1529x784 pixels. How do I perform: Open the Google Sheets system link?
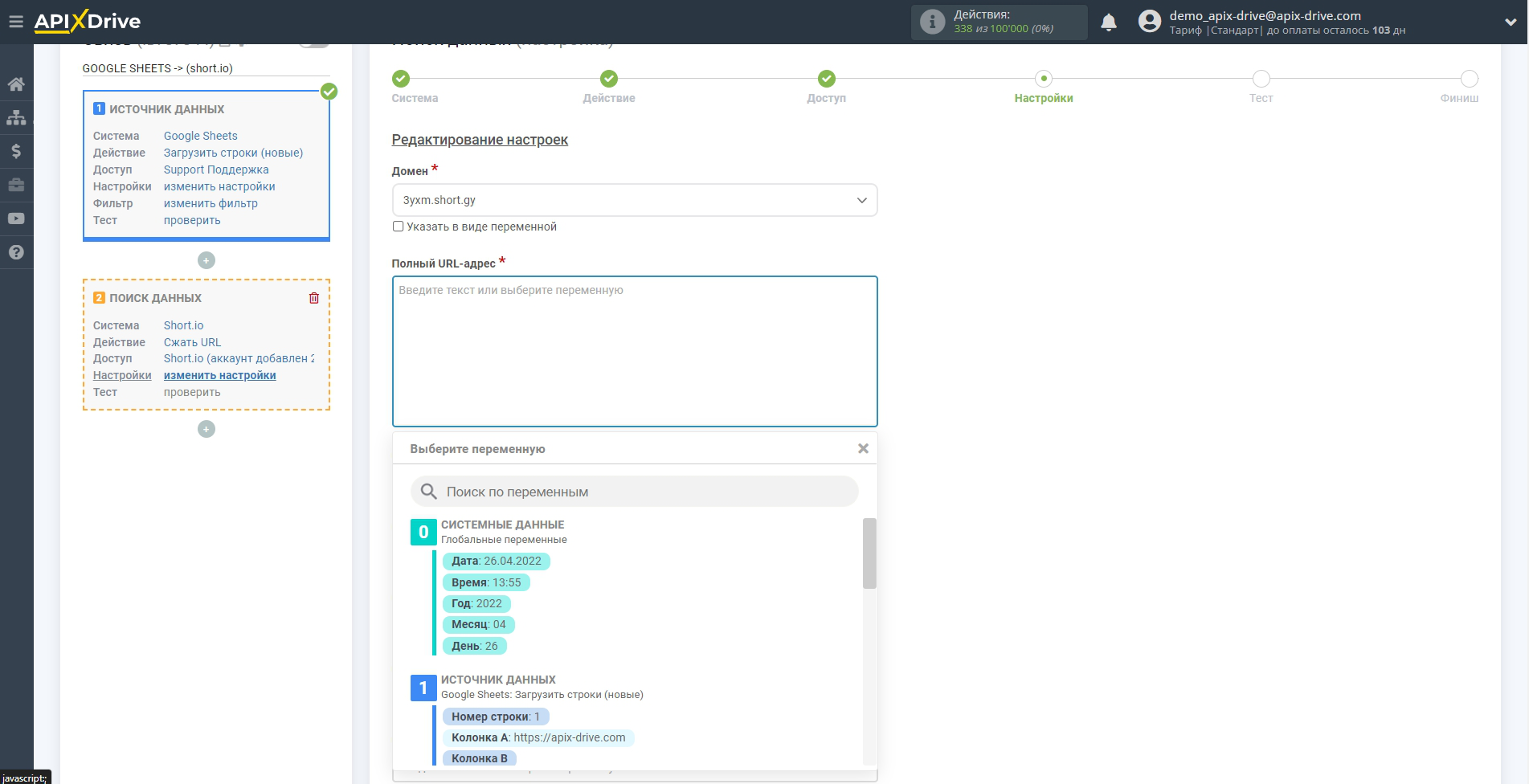pos(201,136)
